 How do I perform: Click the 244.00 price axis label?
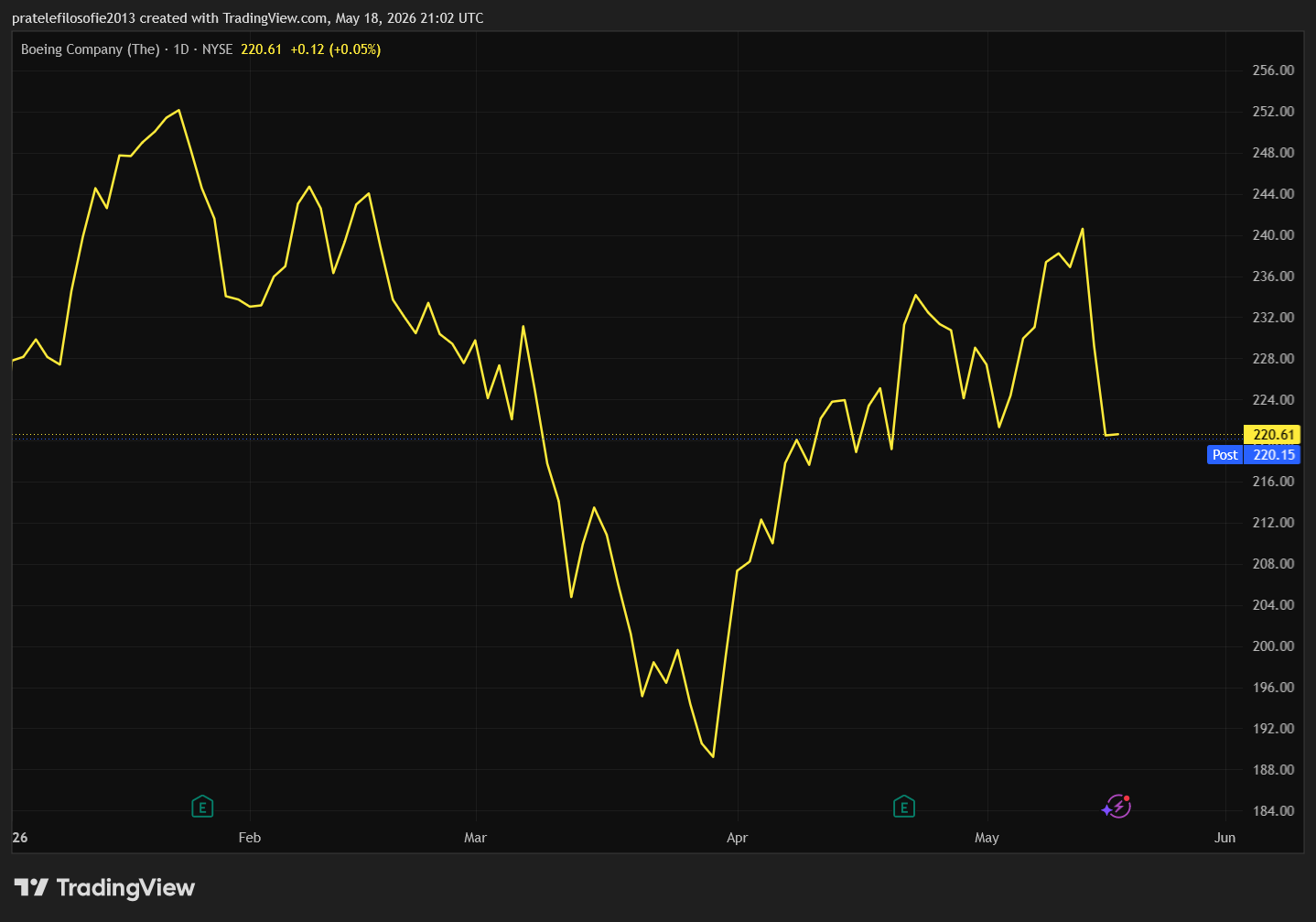tap(1273, 194)
